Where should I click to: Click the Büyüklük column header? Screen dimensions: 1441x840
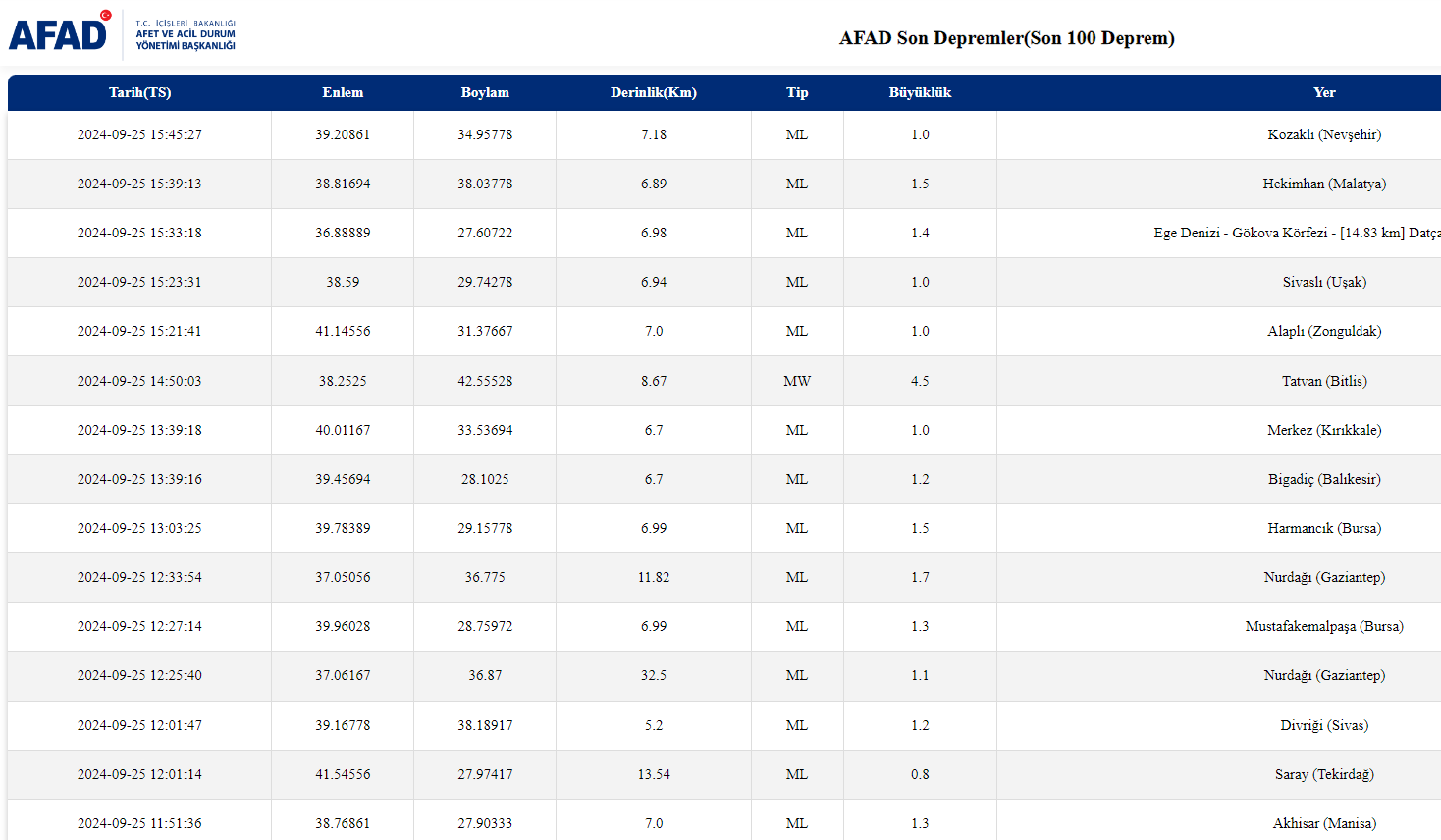tap(920, 92)
